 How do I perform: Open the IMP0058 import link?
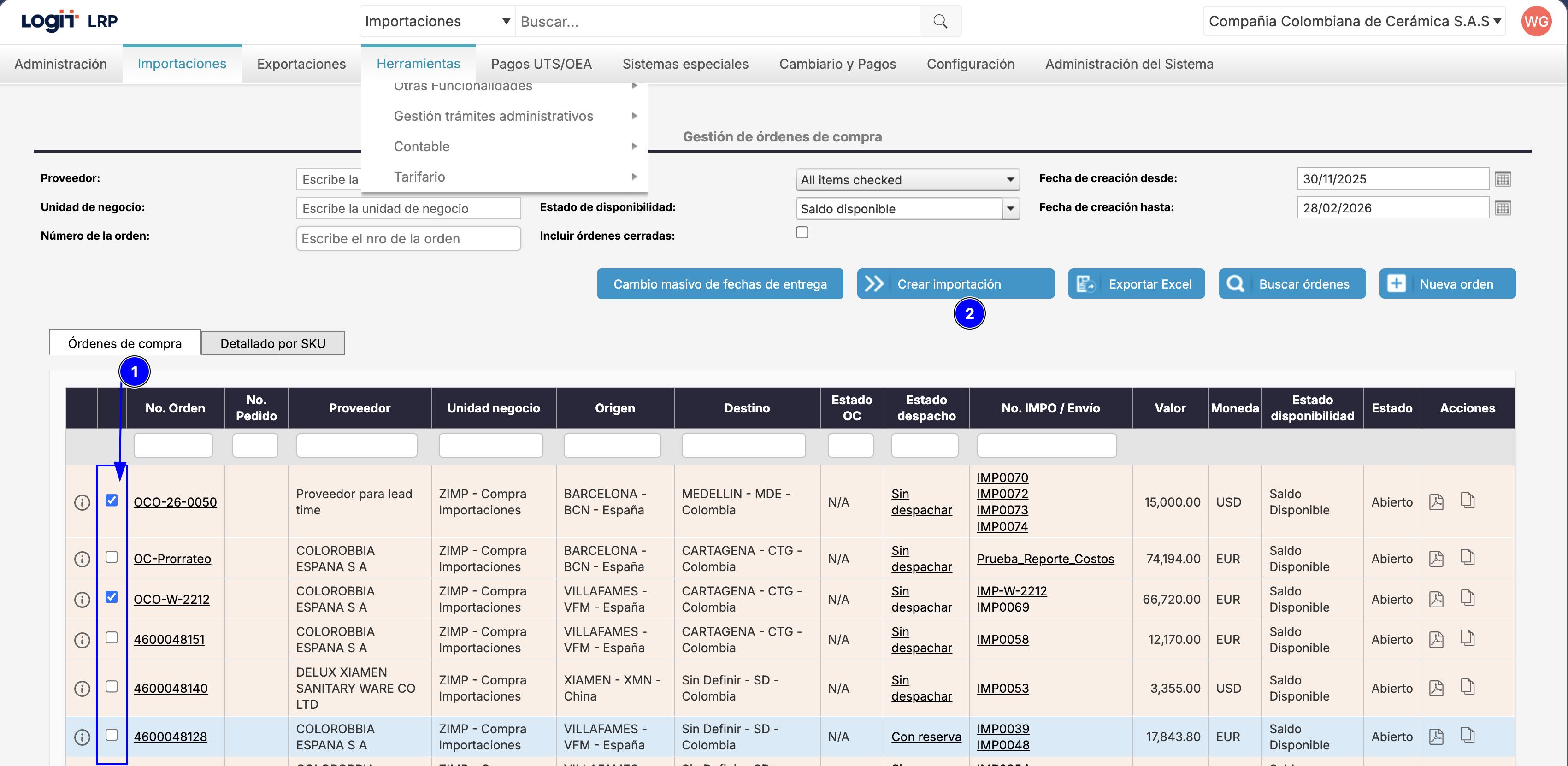(x=1002, y=639)
